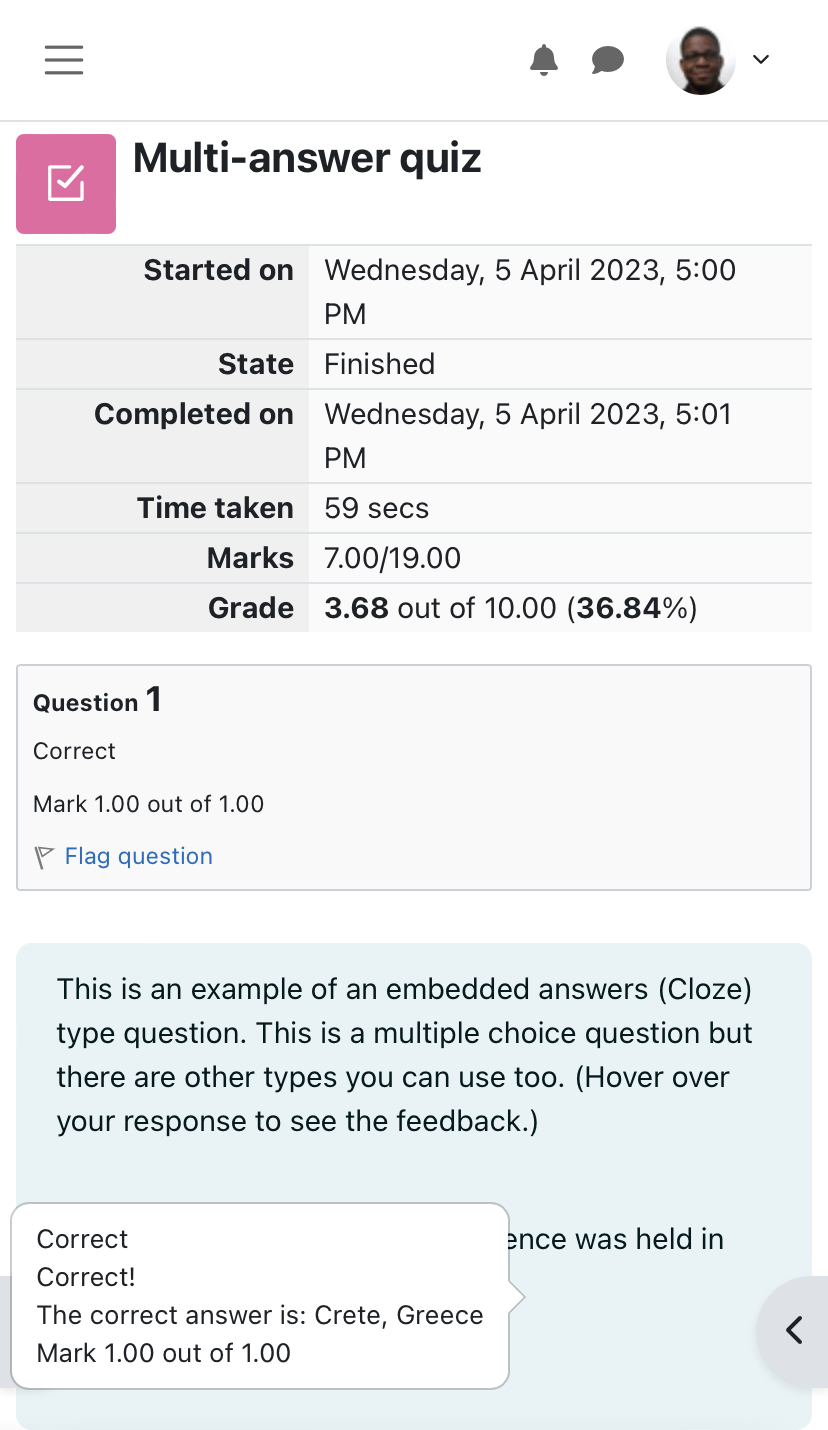Screen dimensions: 828x1430
Task: Click the Grade 3.68 out of 10.00 value
Action: [511, 608]
